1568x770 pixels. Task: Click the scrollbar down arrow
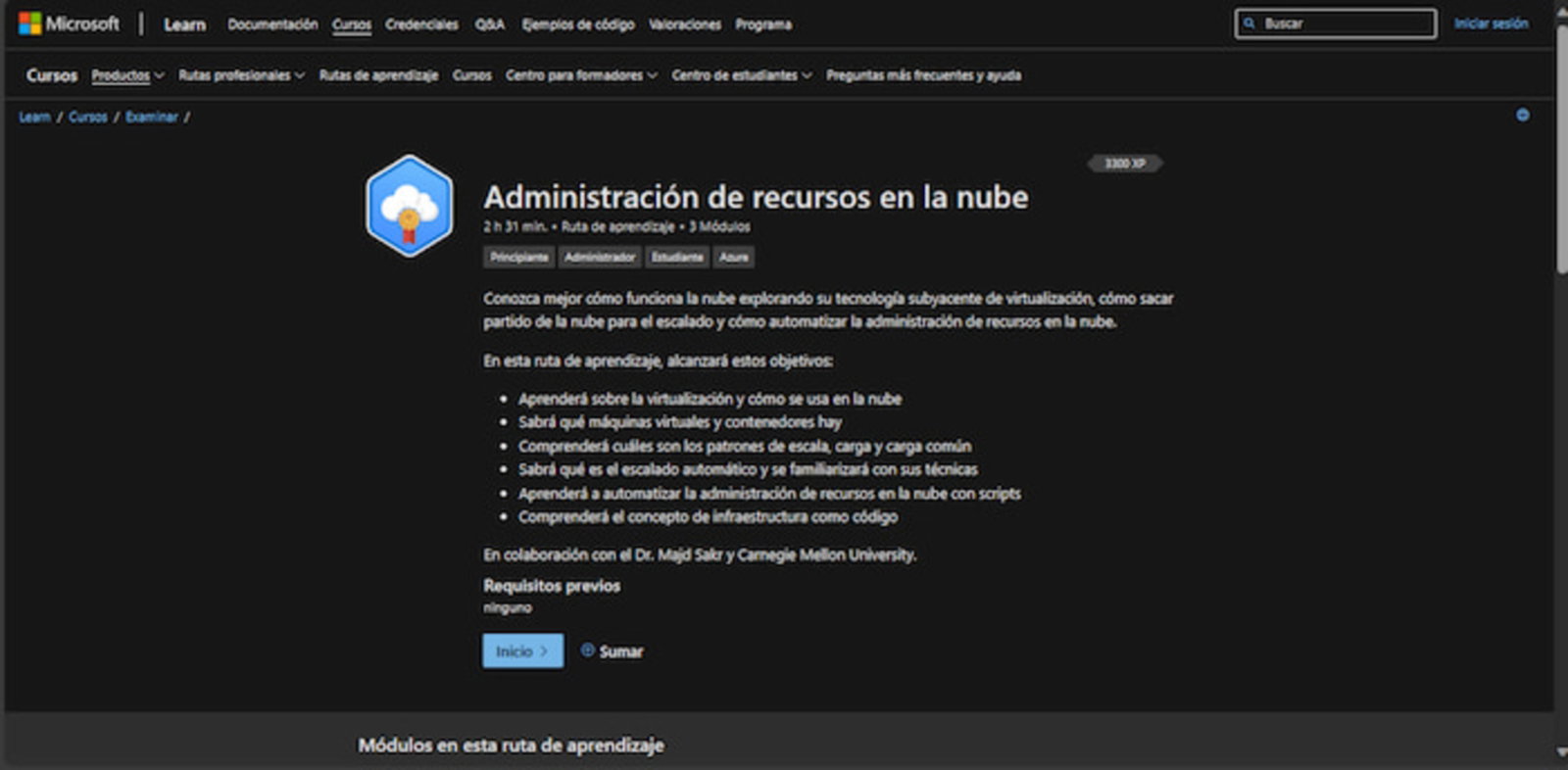point(1561,752)
